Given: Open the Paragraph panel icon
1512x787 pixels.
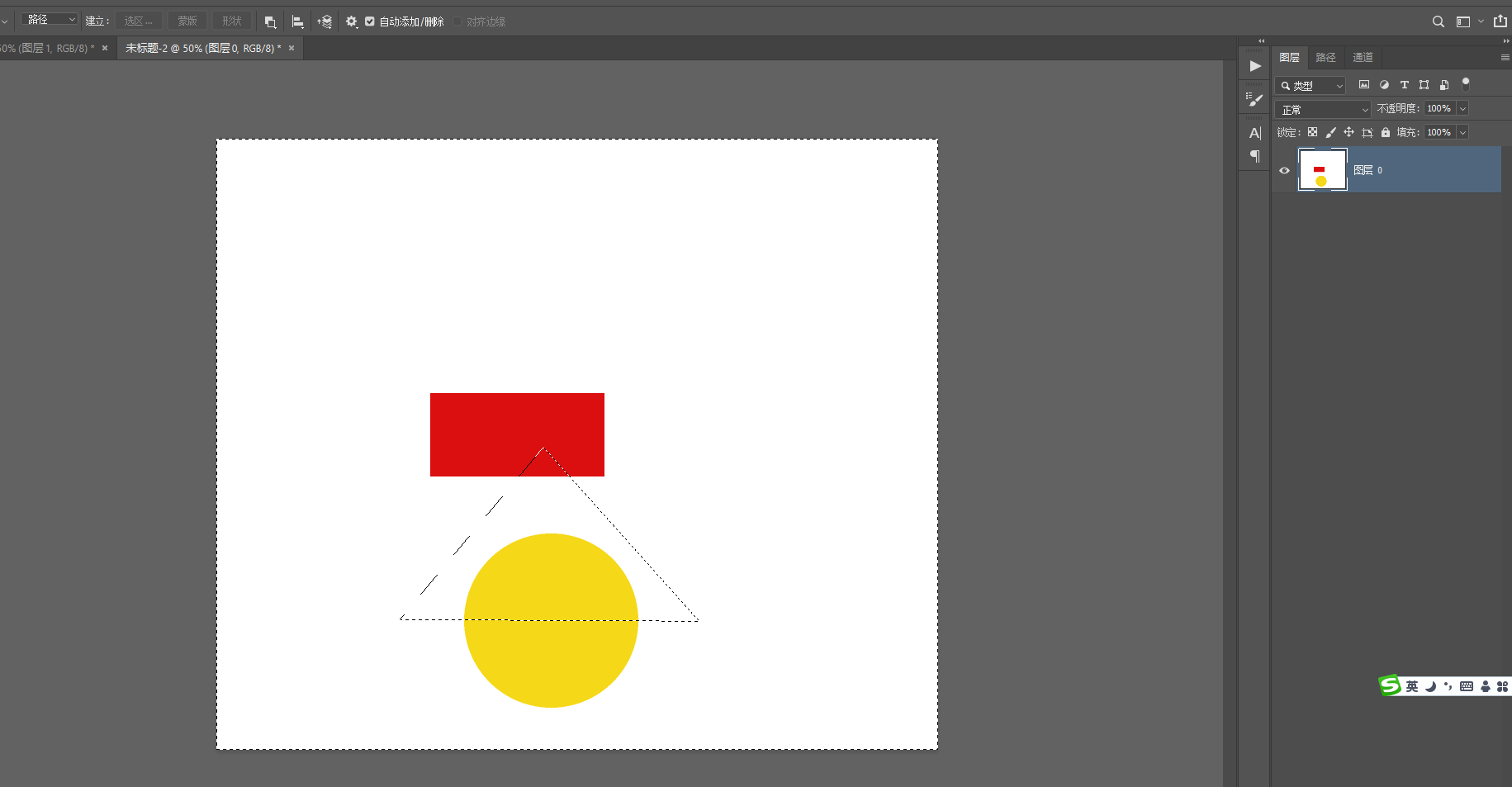Looking at the screenshot, I should coord(1255,156).
